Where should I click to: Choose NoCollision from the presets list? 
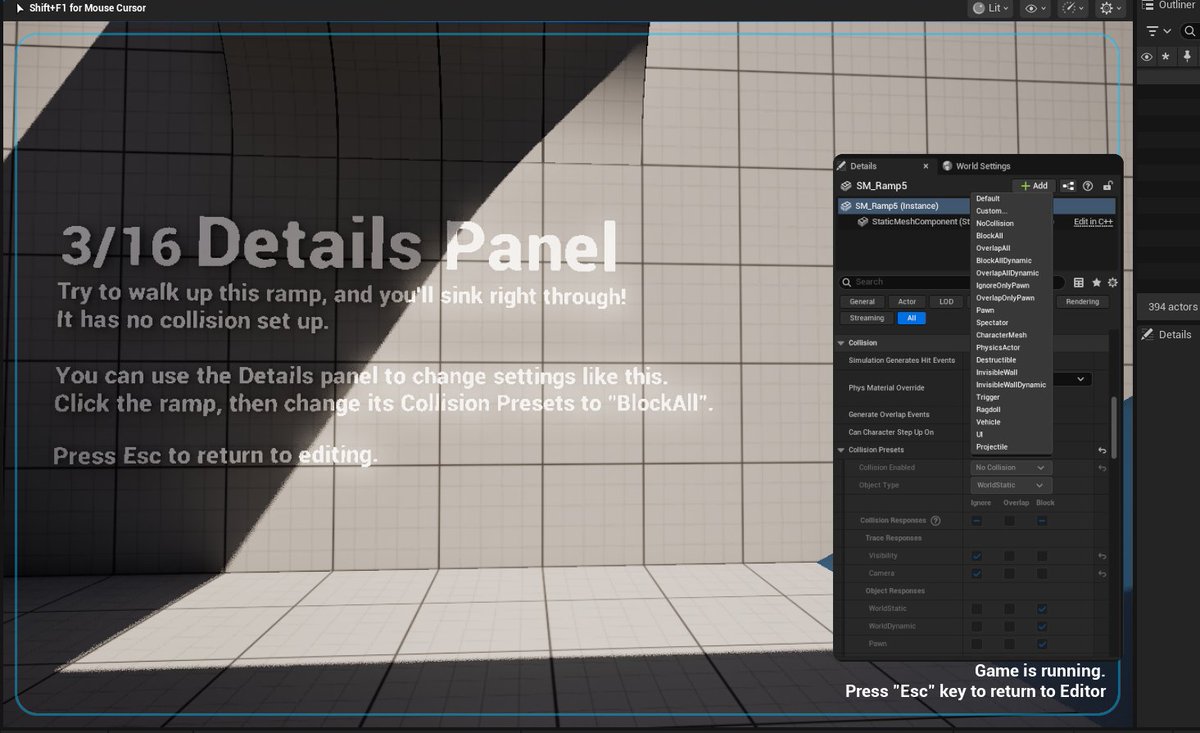click(995, 223)
